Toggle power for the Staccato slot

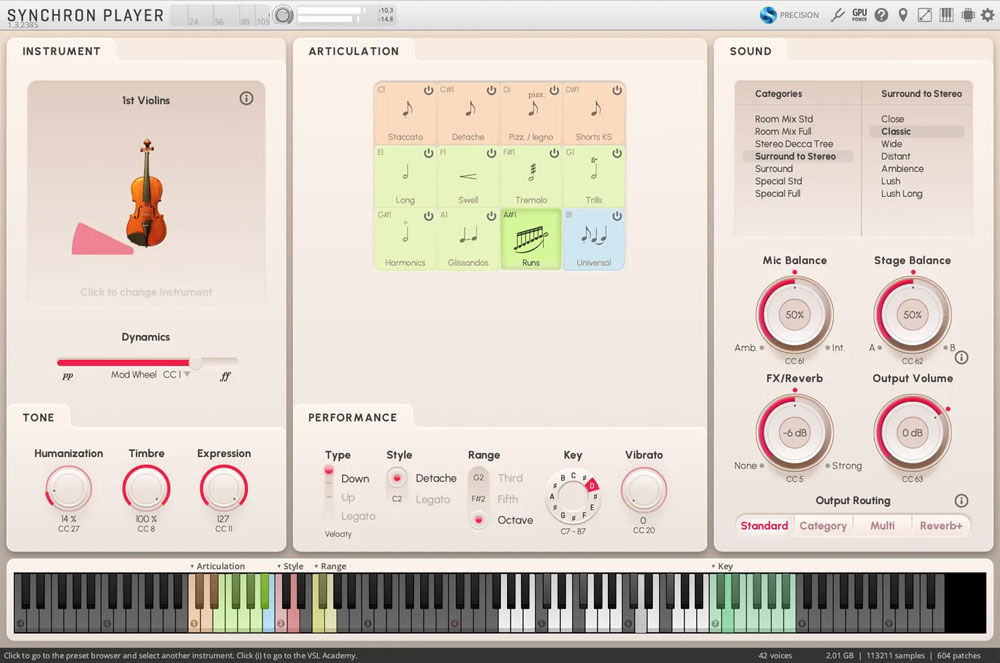pyautogui.click(x=429, y=91)
